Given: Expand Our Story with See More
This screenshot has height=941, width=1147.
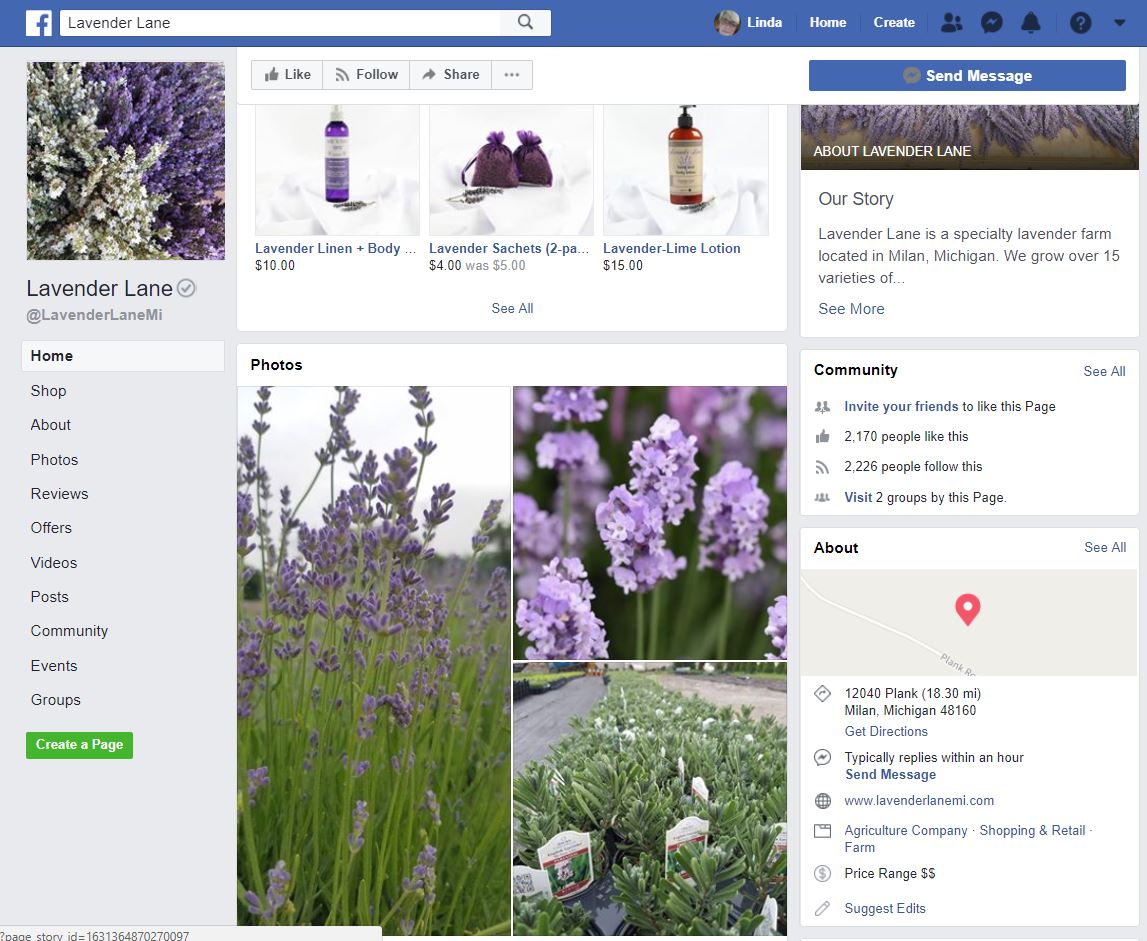Looking at the screenshot, I should click(x=851, y=309).
